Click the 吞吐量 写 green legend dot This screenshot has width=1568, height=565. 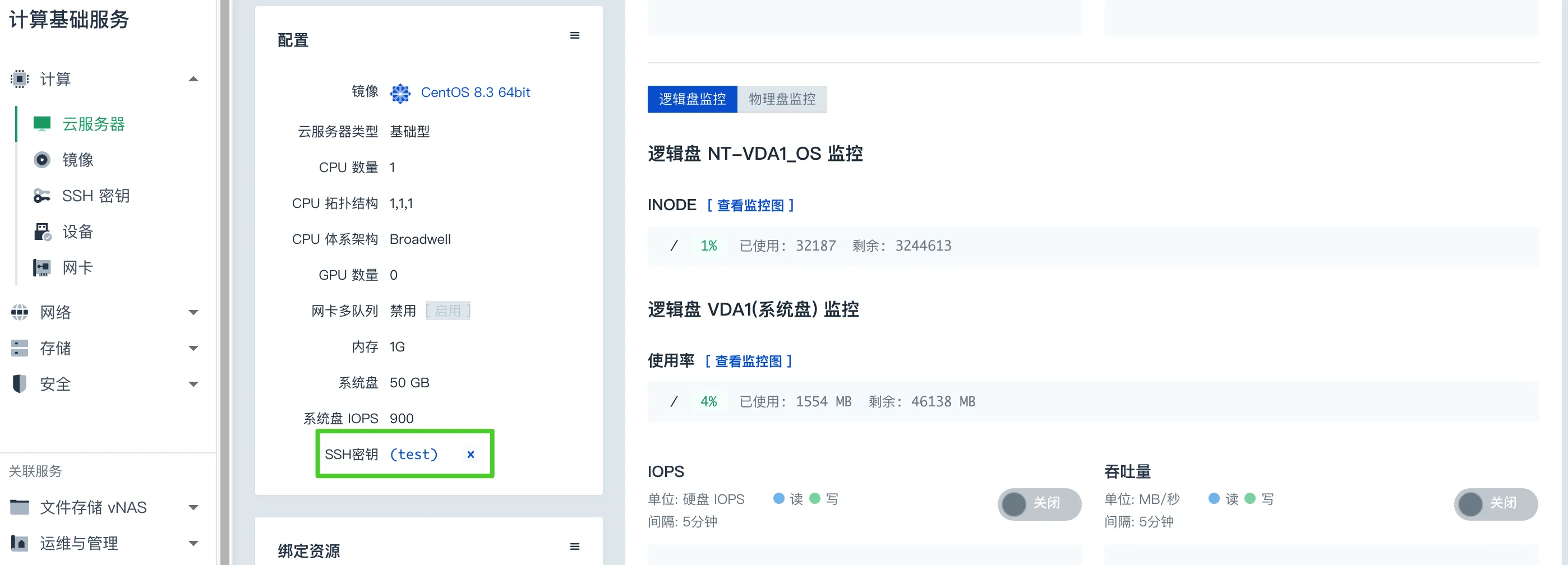(1250, 499)
